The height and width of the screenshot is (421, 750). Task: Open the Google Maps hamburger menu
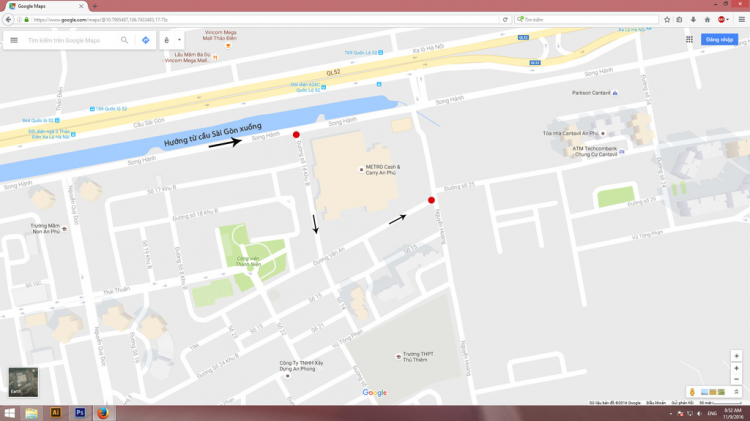14,40
